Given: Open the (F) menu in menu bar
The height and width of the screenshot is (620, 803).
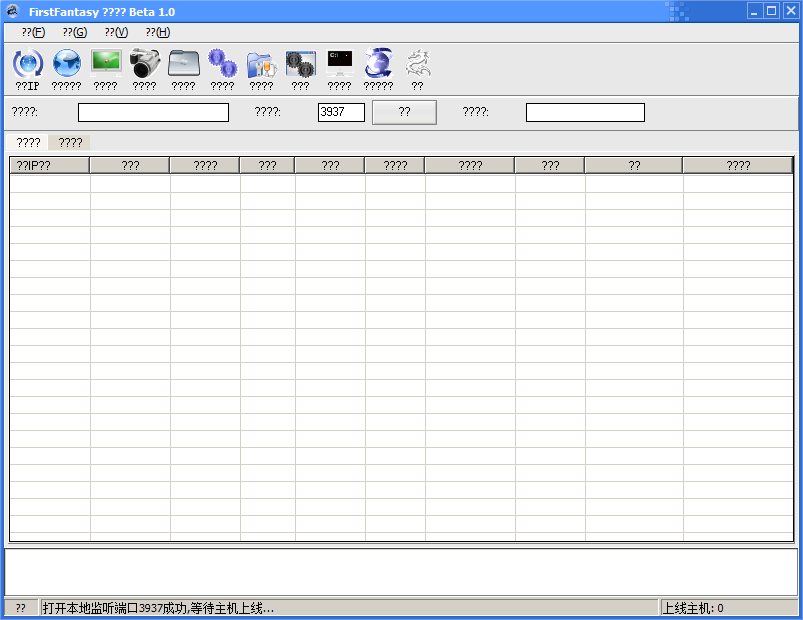Looking at the screenshot, I should [33, 32].
